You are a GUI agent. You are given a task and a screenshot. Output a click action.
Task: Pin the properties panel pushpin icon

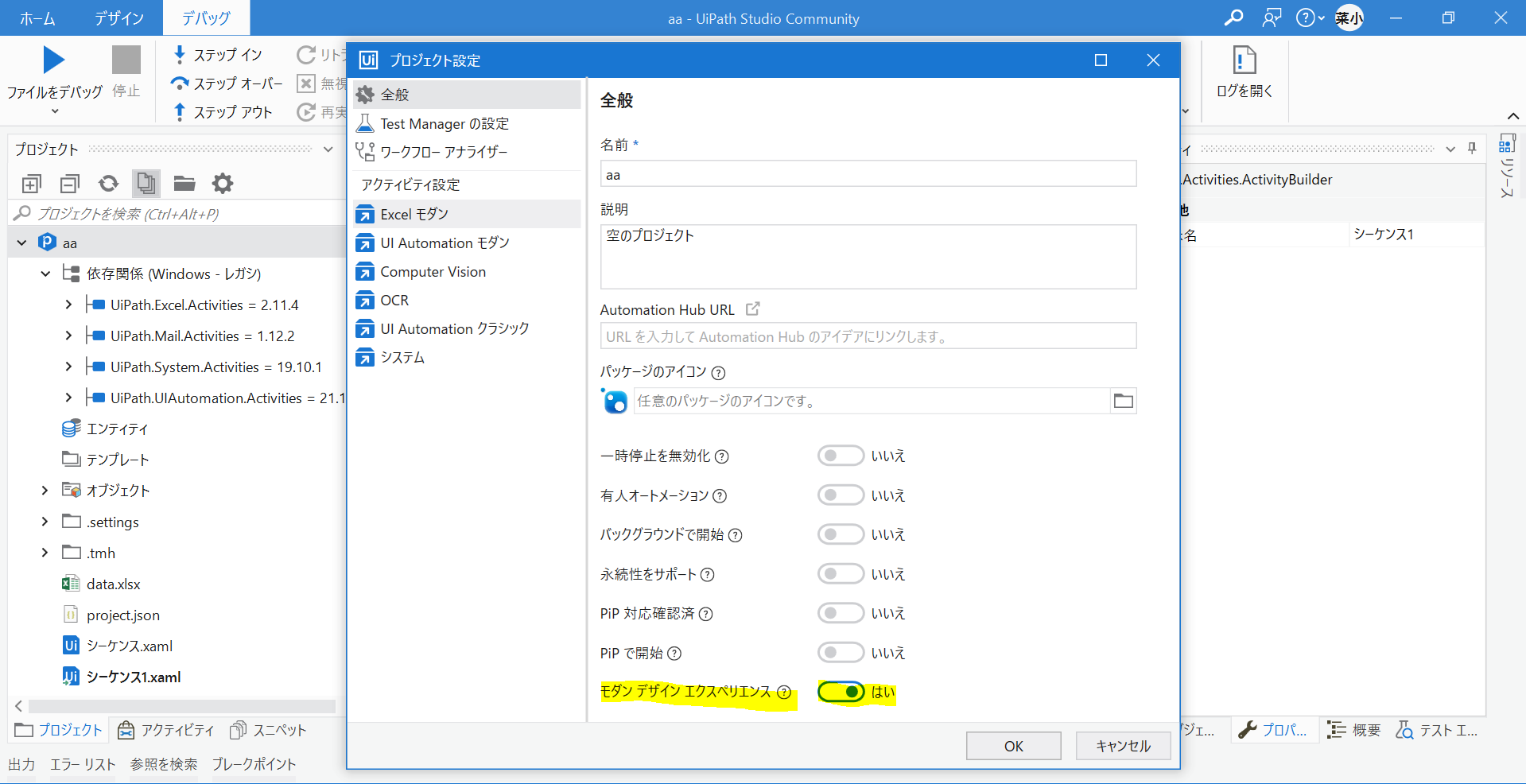pos(1472,149)
